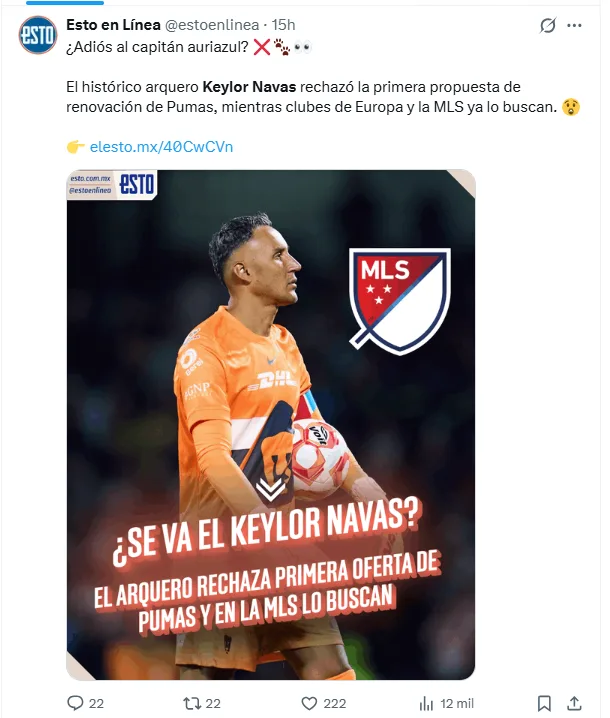Click the 222 likes count

click(x=335, y=703)
